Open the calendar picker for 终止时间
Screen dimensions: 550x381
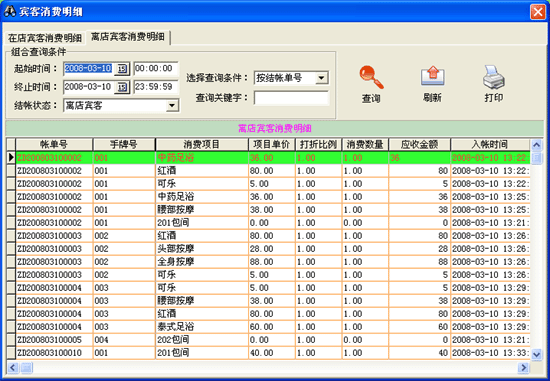122,87
